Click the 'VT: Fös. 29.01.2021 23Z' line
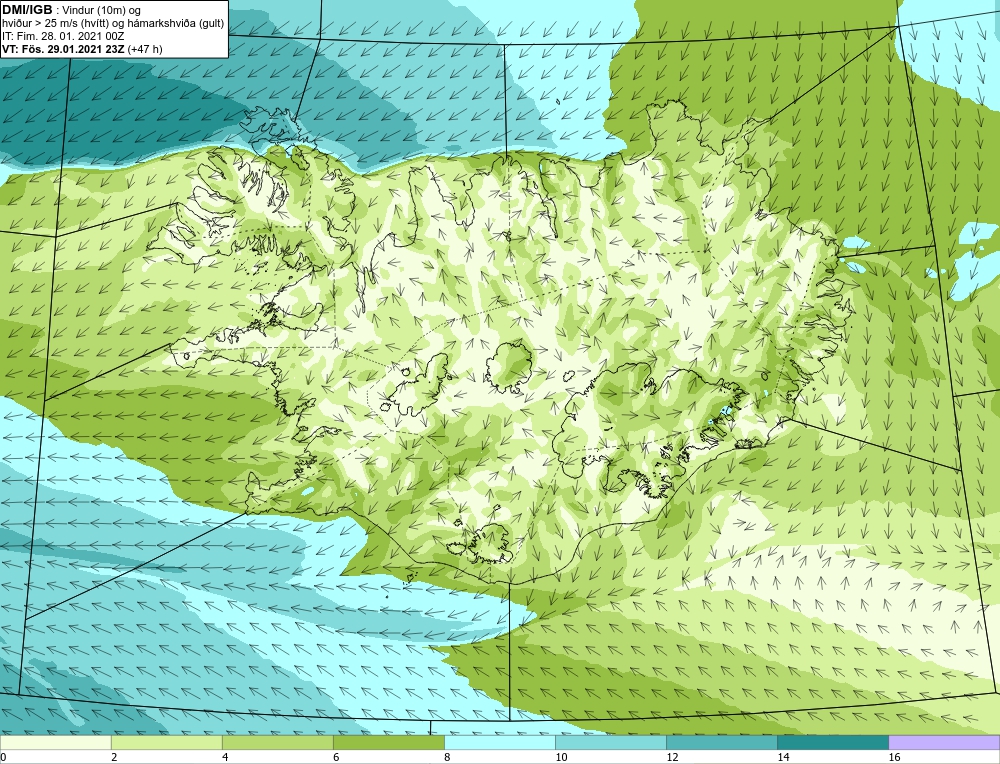 [63, 49]
